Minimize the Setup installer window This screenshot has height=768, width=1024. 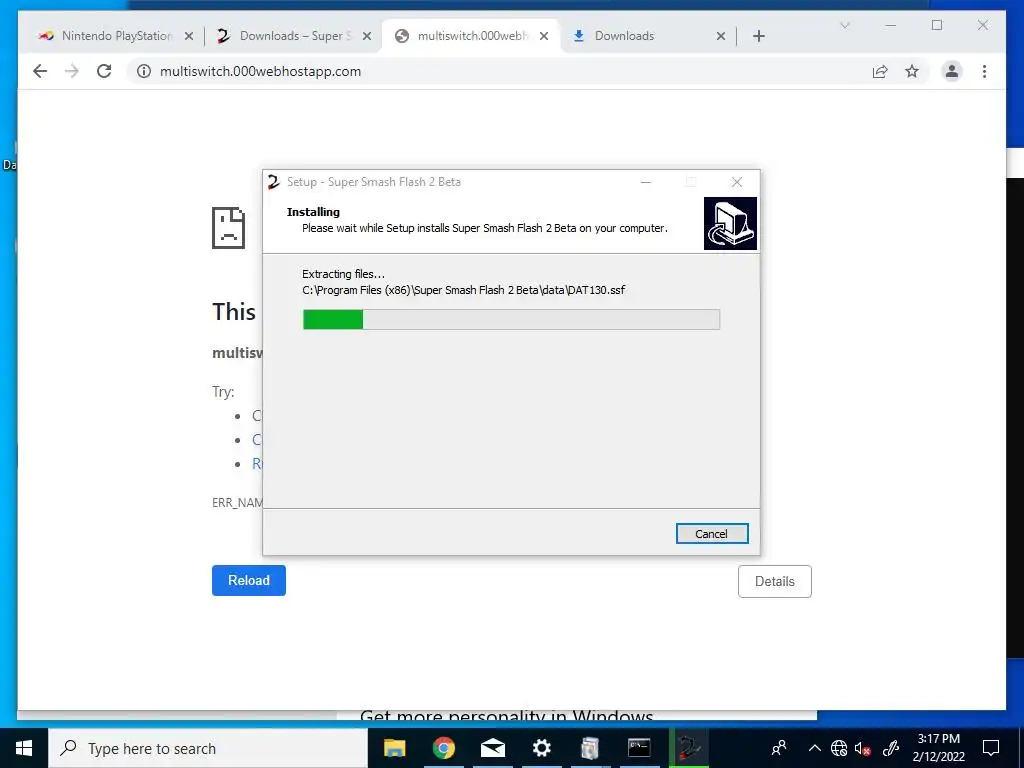[646, 182]
